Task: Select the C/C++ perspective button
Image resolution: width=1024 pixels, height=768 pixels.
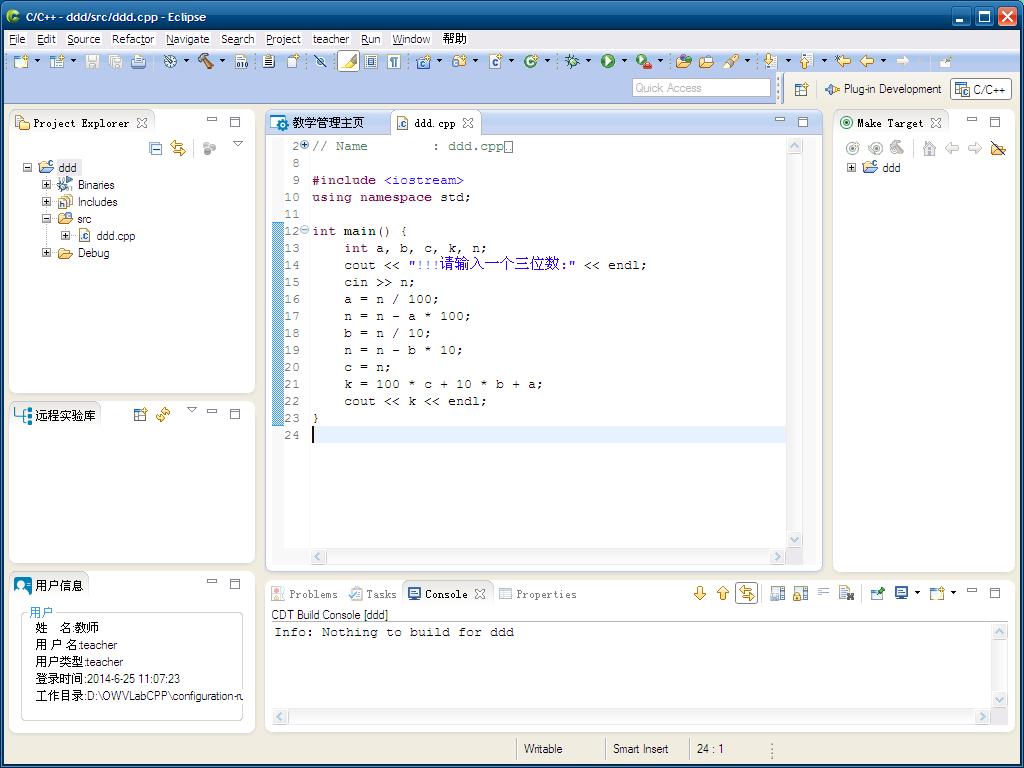Action: (x=981, y=89)
